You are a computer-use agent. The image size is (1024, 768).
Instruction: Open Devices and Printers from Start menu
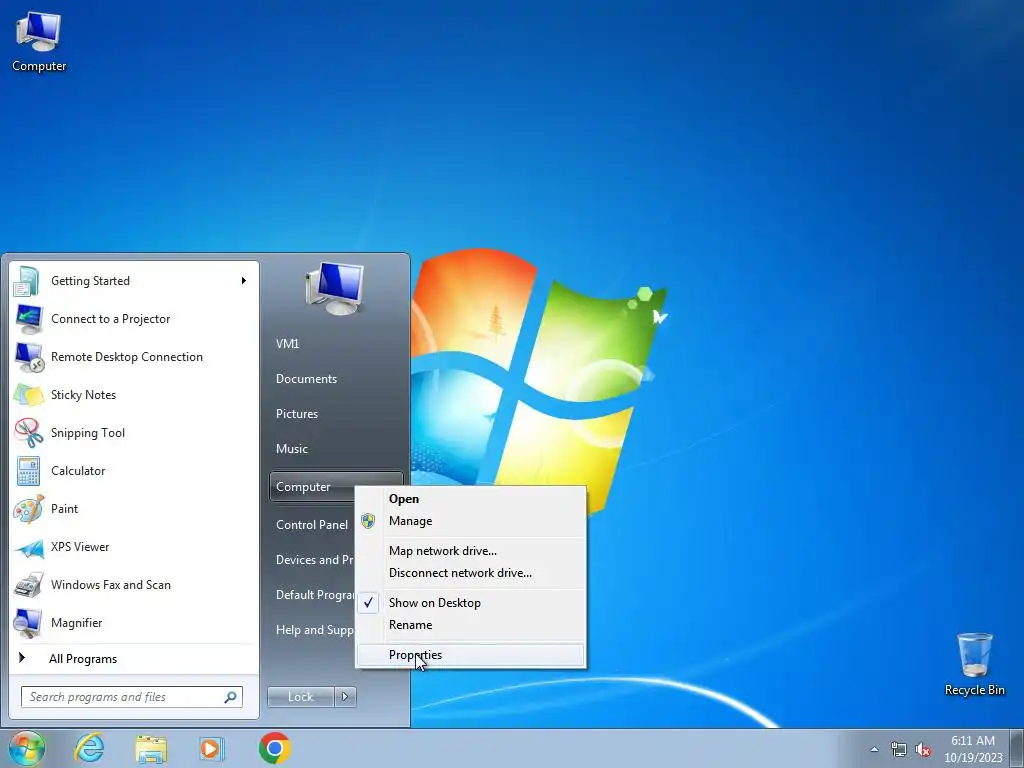[x=315, y=560]
